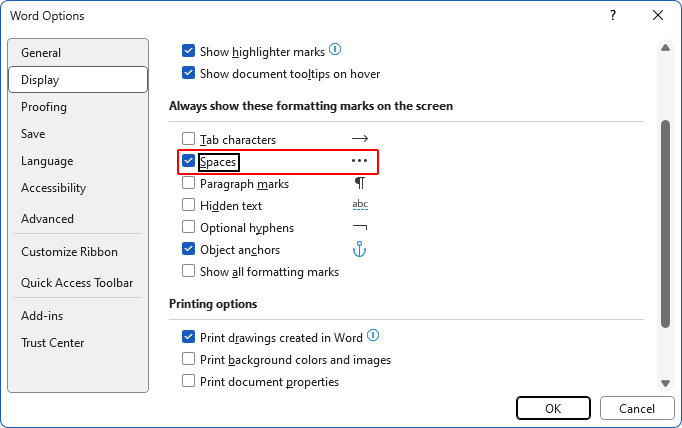Check Print background colors and images
The image size is (682, 428).
pos(188,359)
